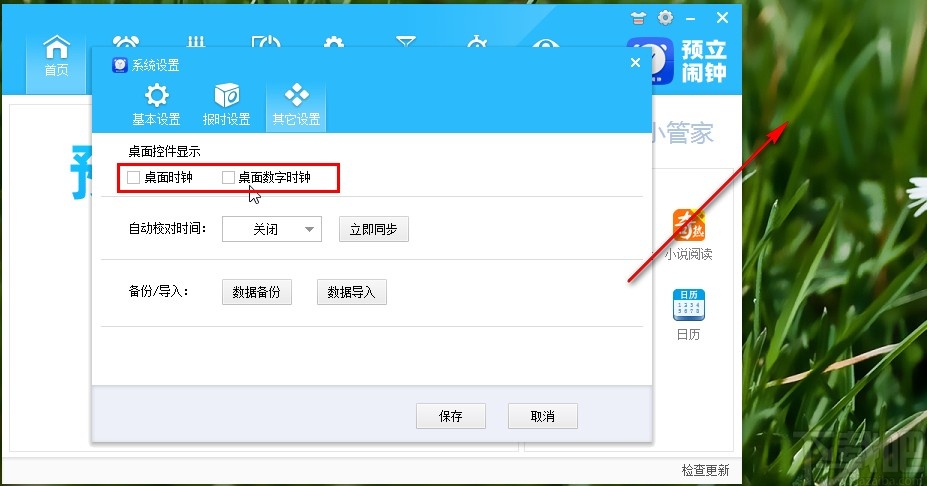Click the stopwatch toolbar icon in the main window
This screenshot has height=486, width=927.
click(477, 41)
